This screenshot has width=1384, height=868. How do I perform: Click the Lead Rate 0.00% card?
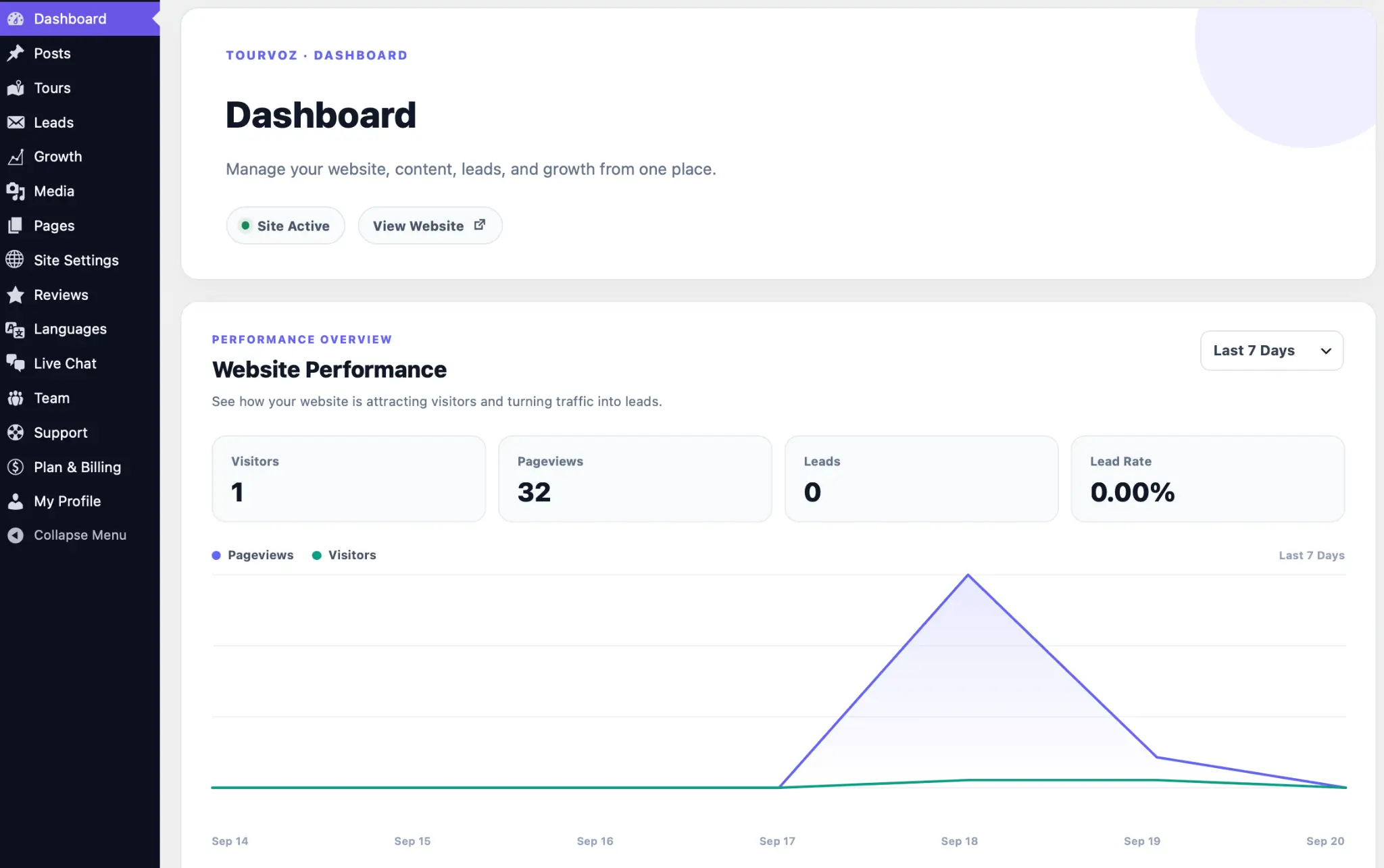[1208, 479]
